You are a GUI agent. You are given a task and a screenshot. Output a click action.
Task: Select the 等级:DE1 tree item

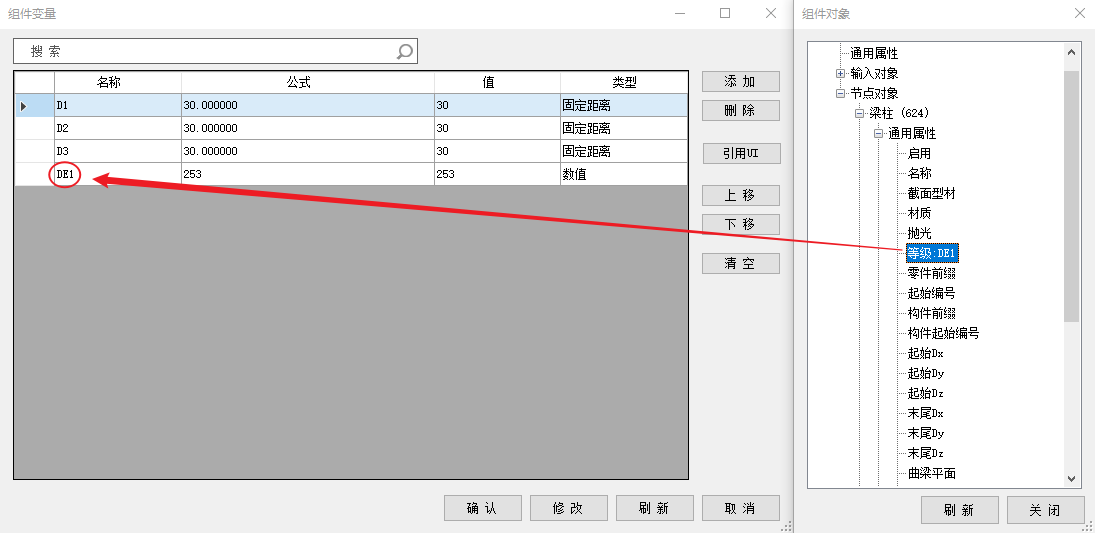(932, 253)
